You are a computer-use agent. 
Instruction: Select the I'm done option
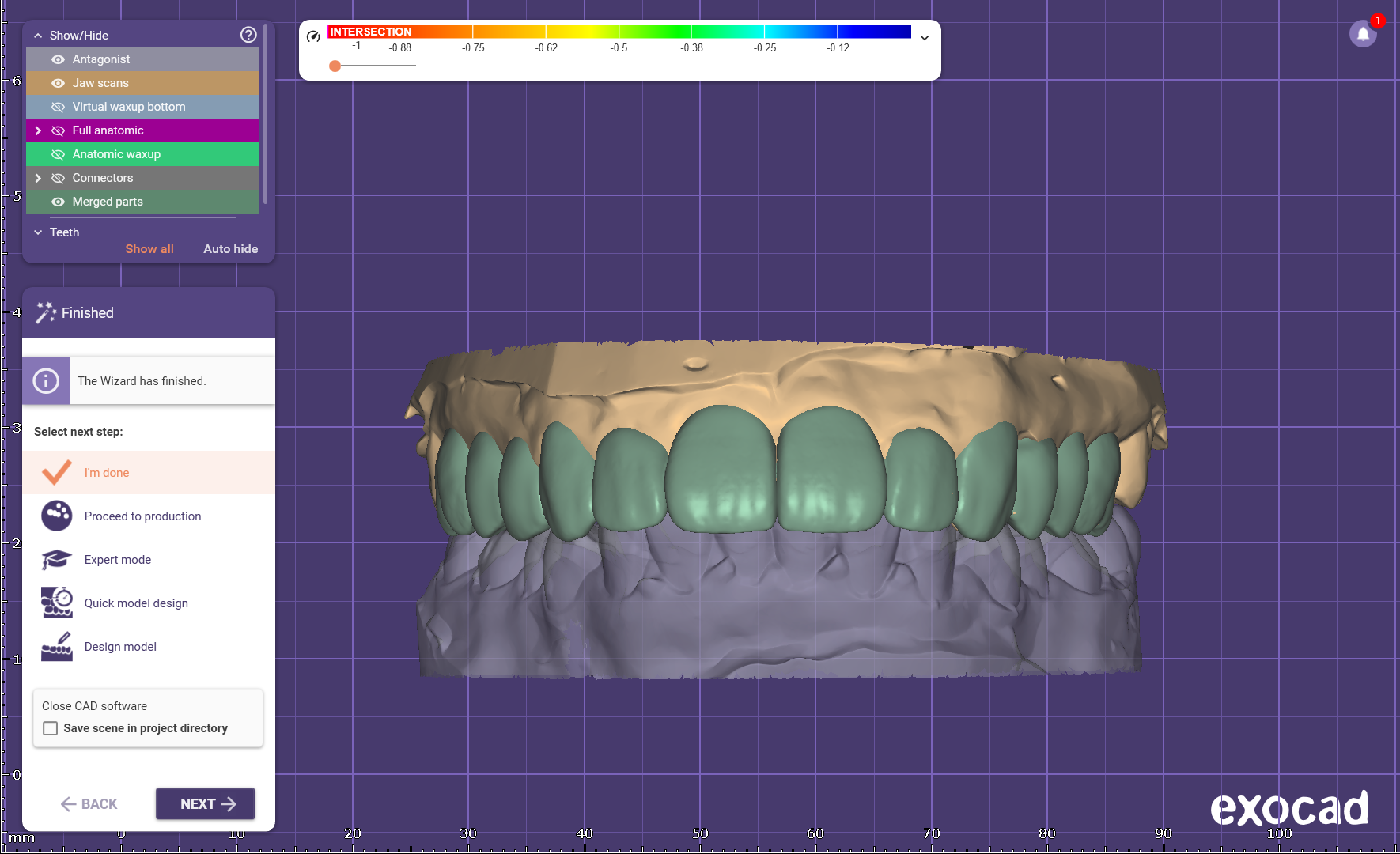pyautogui.click(x=106, y=473)
